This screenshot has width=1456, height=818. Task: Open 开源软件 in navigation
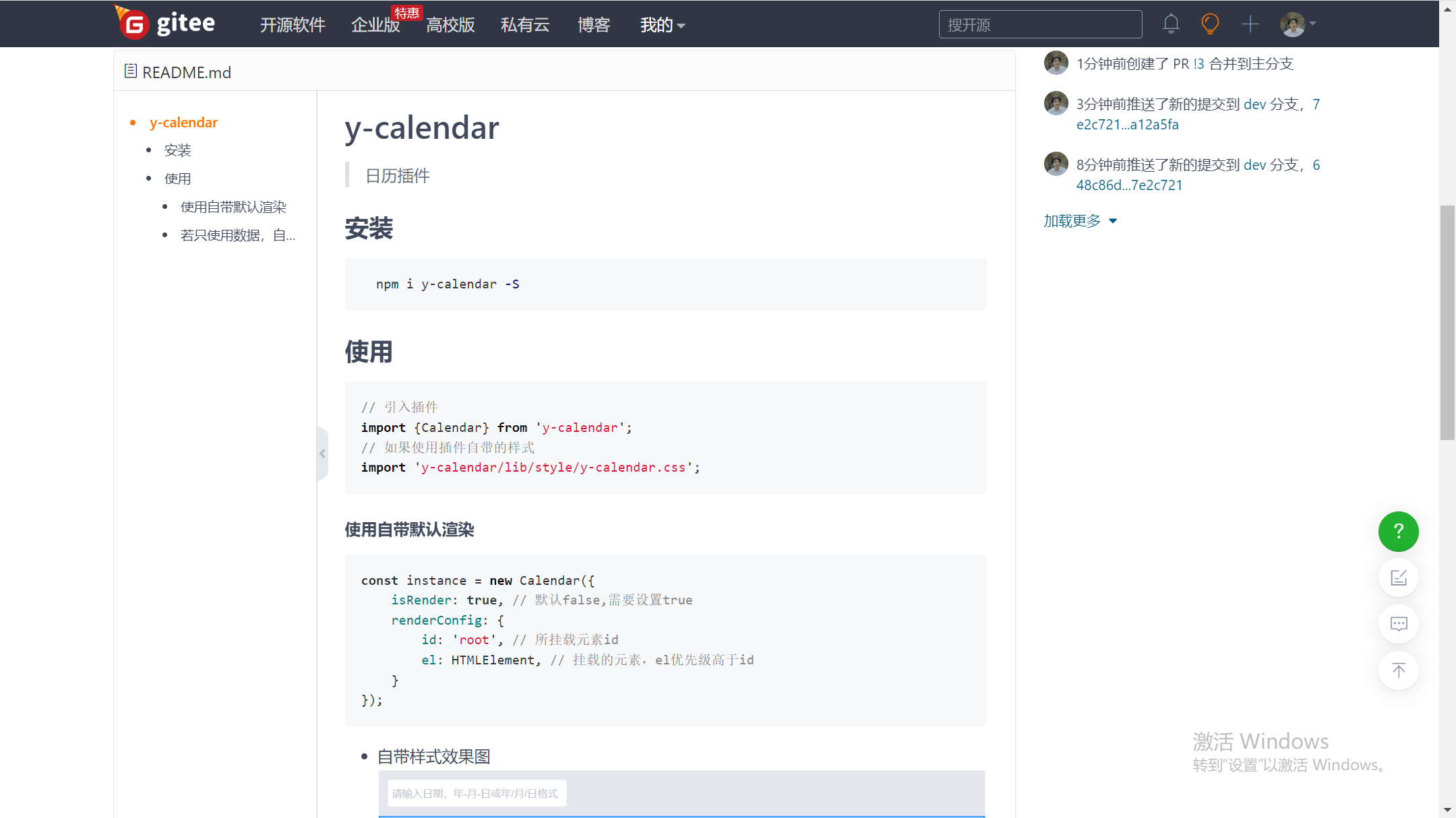293,25
